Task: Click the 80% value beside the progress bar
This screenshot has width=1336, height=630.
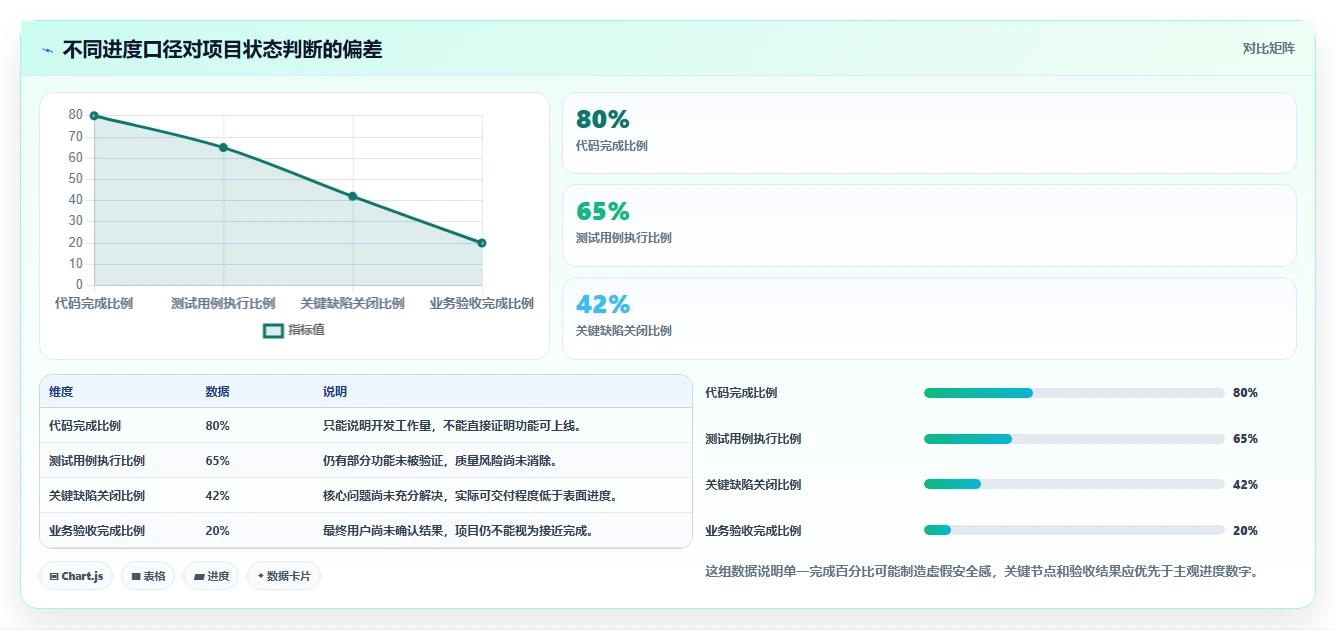Action: [1245, 393]
